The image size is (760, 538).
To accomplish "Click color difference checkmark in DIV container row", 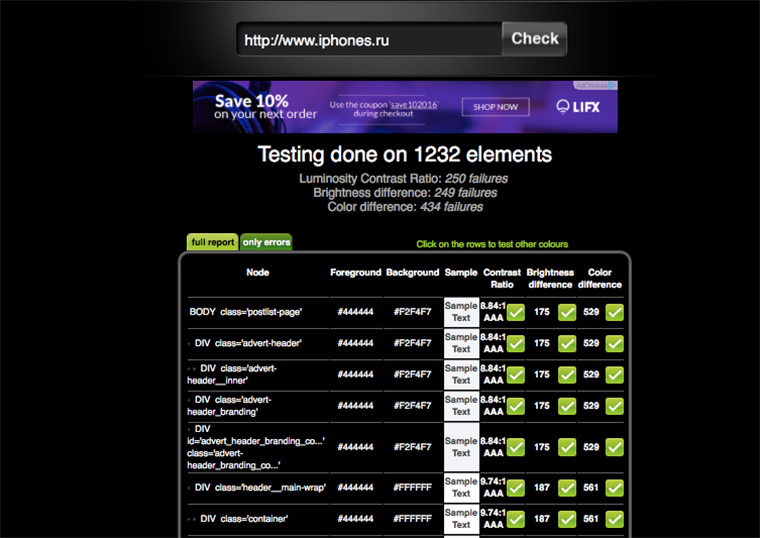I will 615,520.
